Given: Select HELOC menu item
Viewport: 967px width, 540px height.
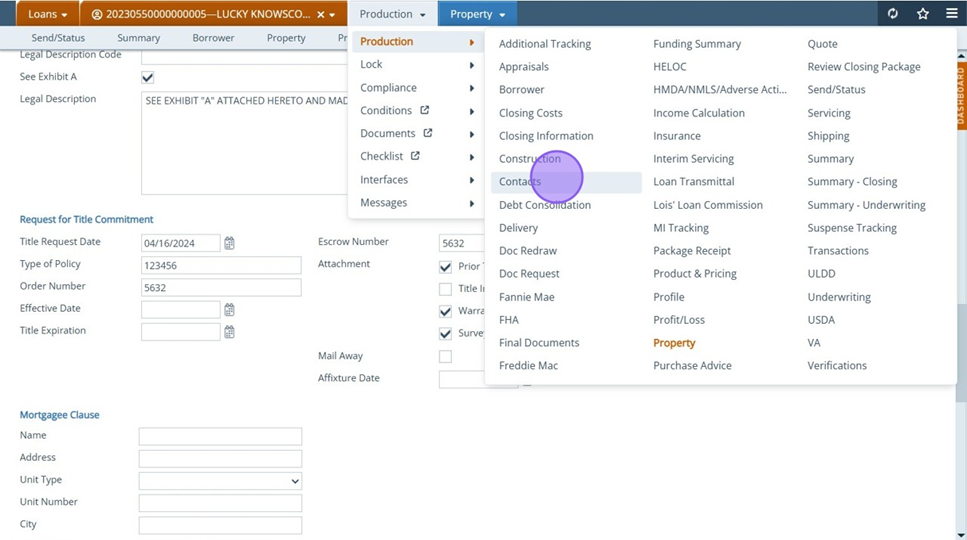Looking at the screenshot, I should [x=670, y=67].
